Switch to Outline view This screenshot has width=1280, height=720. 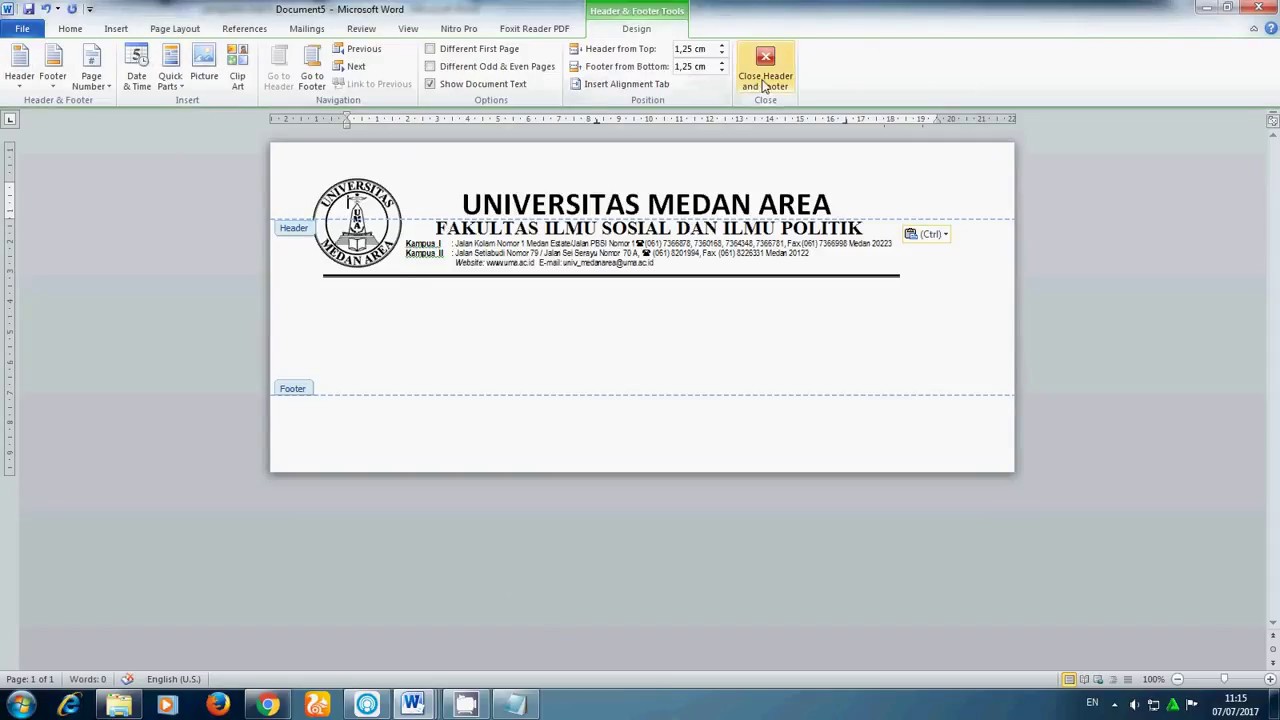click(1113, 680)
